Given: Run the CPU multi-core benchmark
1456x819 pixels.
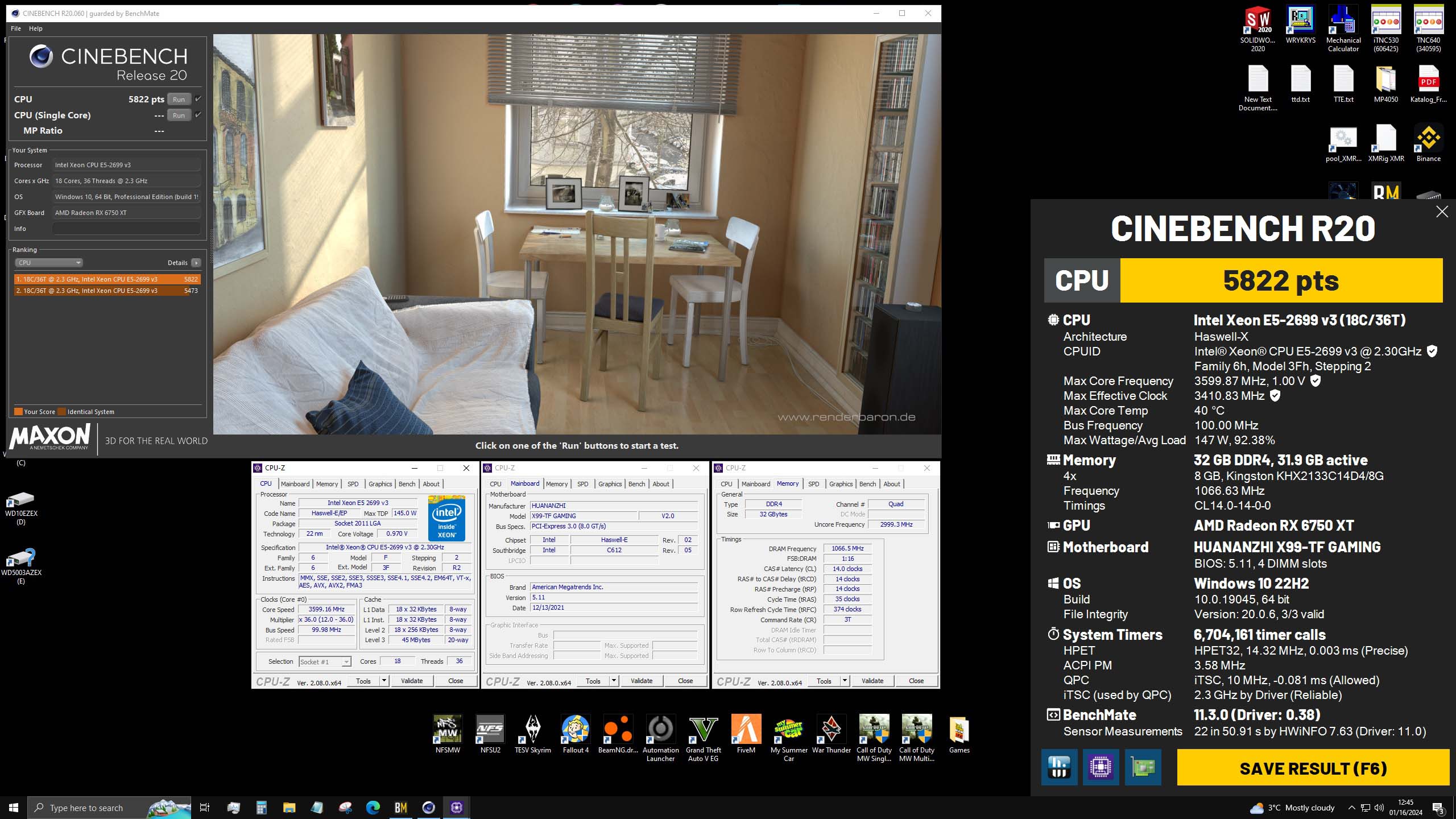Looking at the screenshot, I should pos(179,99).
